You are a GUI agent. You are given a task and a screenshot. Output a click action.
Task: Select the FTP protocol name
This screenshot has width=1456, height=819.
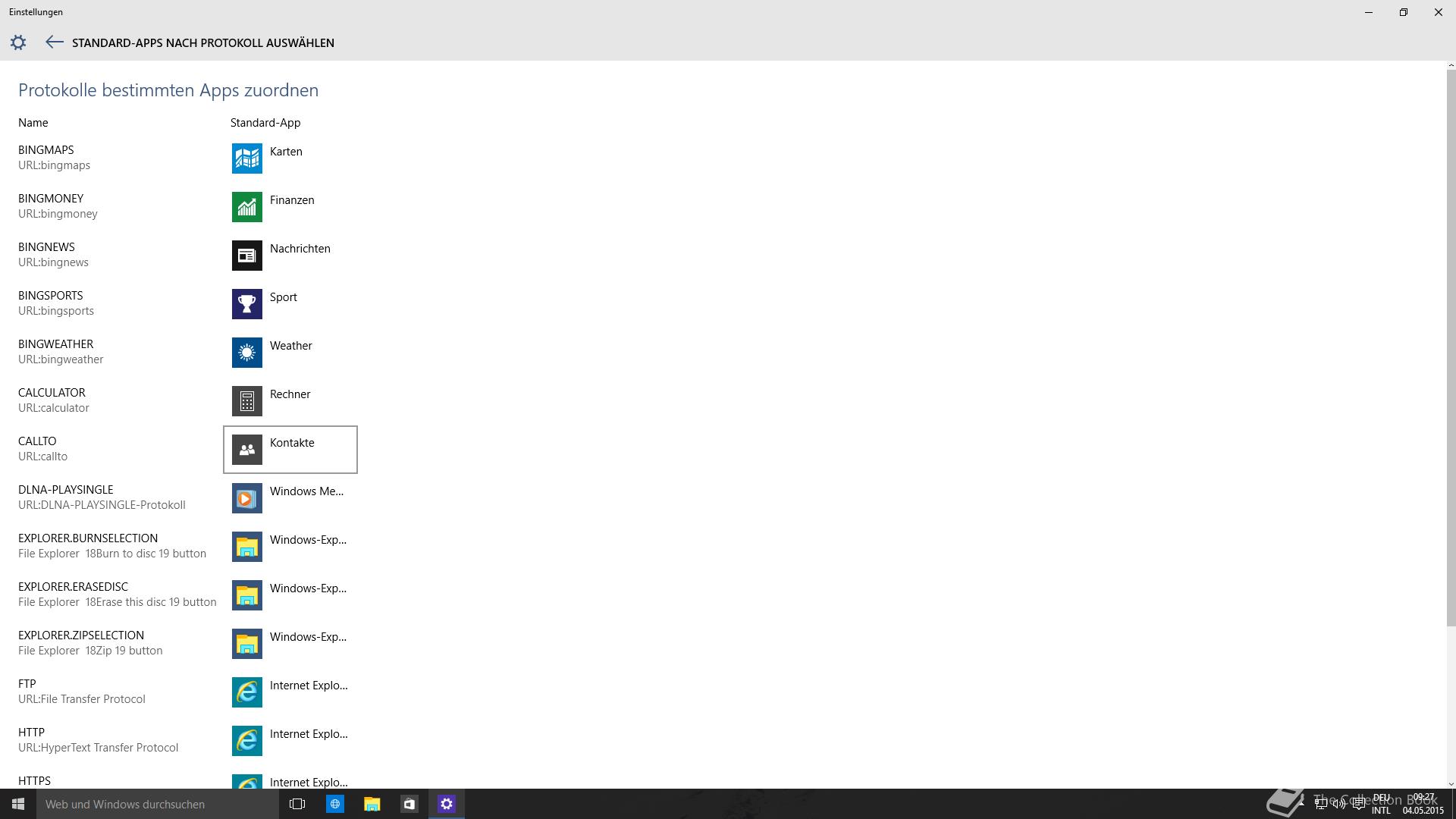coord(27,684)
